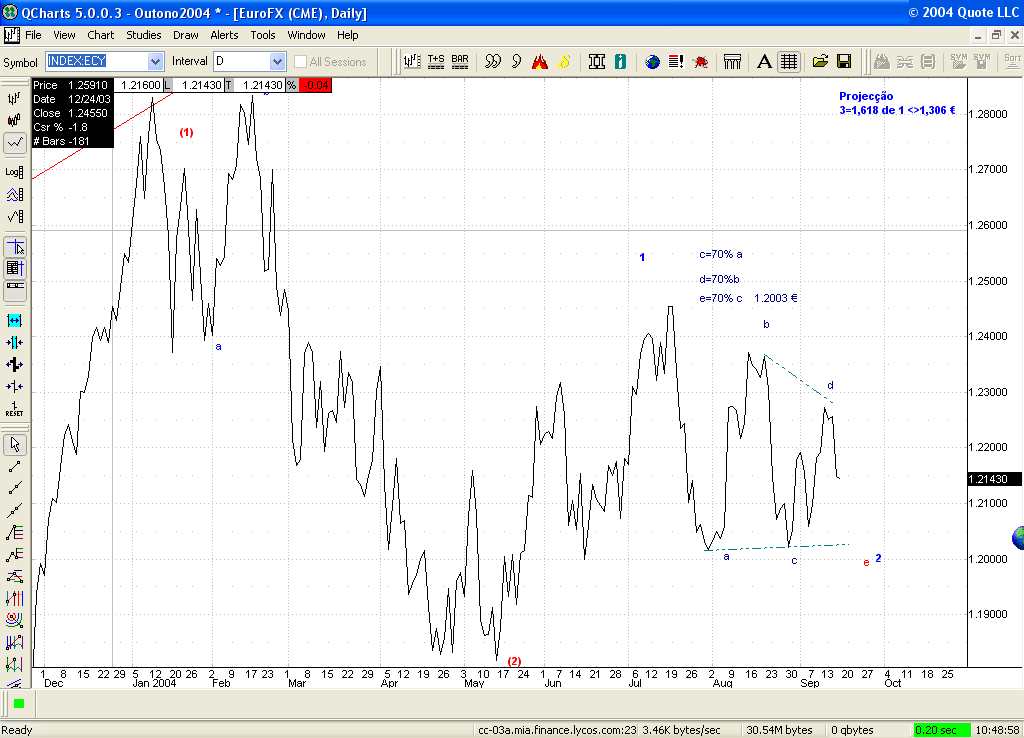Open the Symbol dropdown showing INDEX:ECY
Viewport: 1024px width, 738px height.
(157, 61)
